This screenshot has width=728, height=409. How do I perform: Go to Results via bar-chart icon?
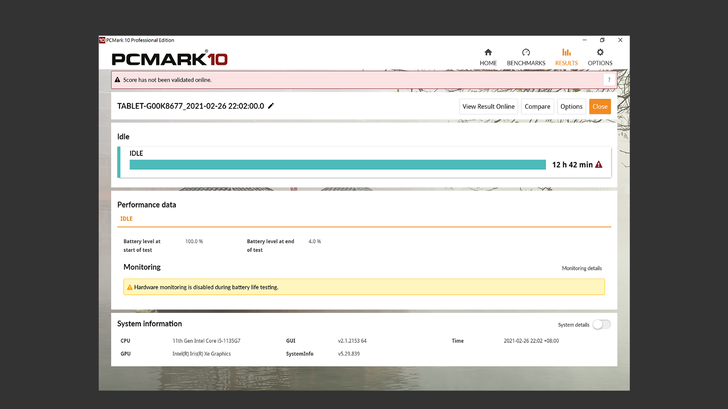[566, 52]
